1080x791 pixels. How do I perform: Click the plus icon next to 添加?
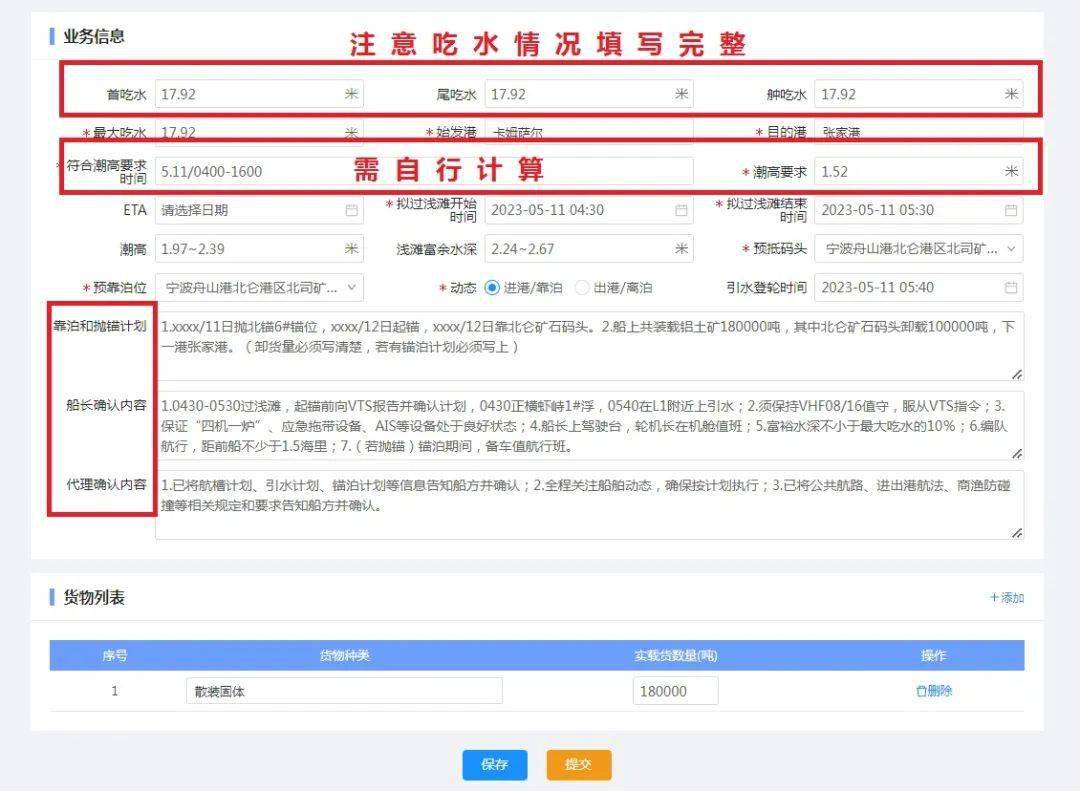996,597
